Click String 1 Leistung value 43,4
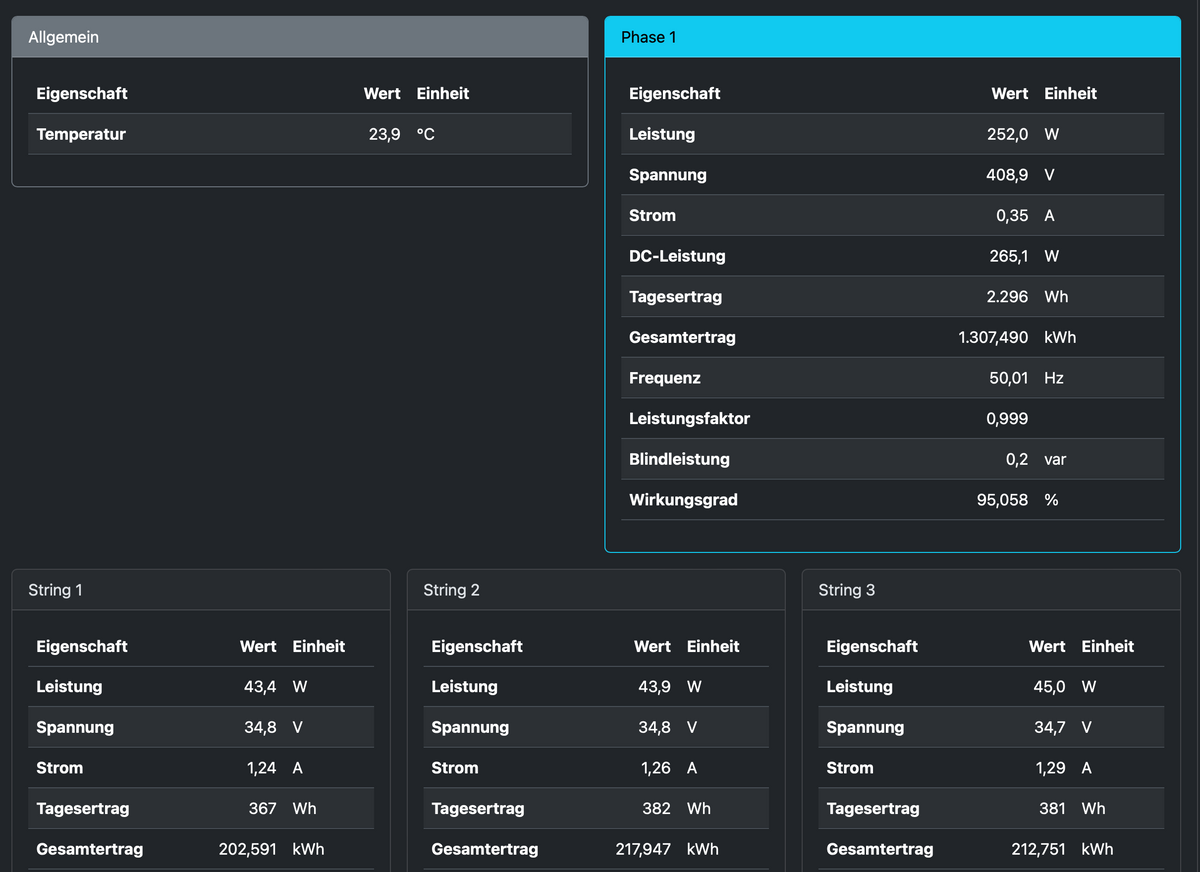This screenshot has width=1200, height=872. pyautogui.click(x=260, y=687)
